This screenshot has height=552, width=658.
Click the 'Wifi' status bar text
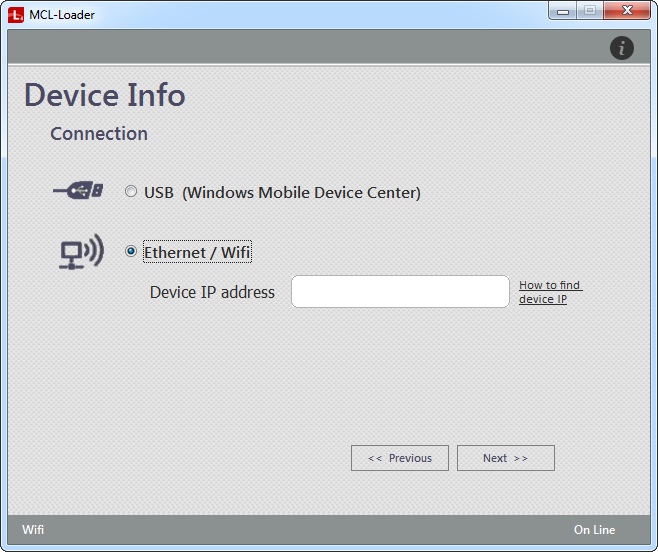pyautogui.click(x=33, y=530)
